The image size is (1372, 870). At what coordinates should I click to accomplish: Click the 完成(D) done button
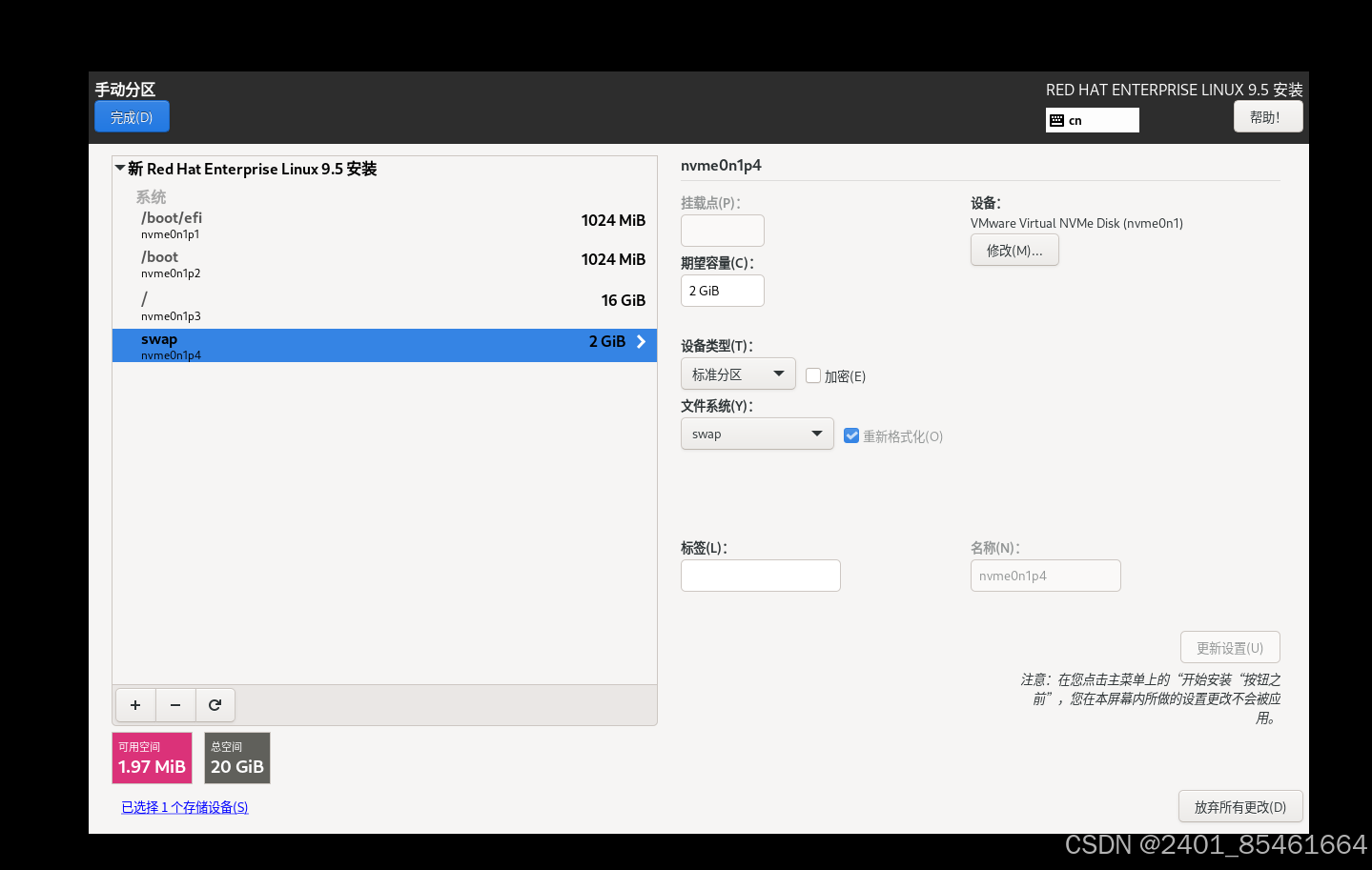click(132, 117)
